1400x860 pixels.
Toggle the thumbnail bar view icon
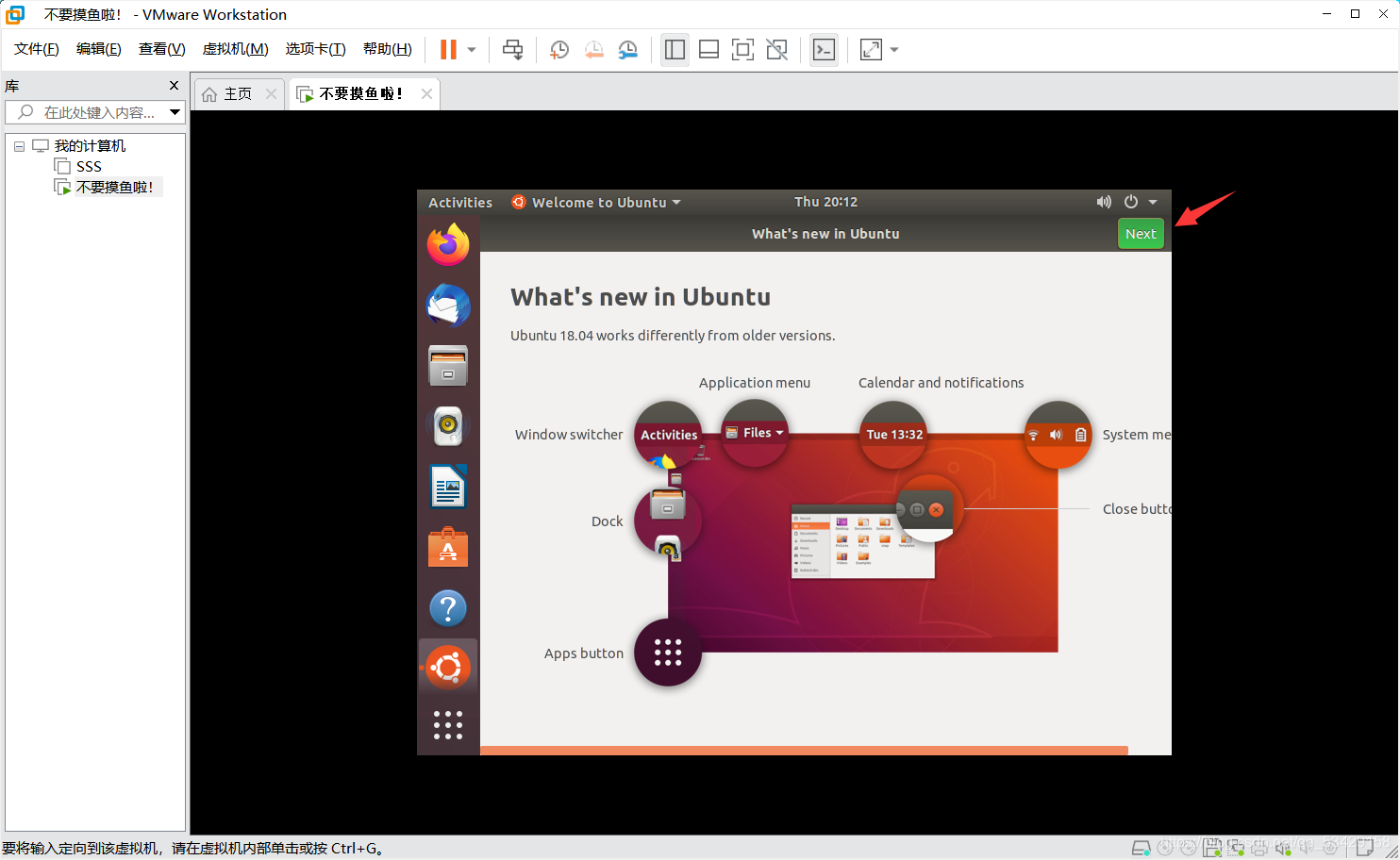tap(708, 50)
